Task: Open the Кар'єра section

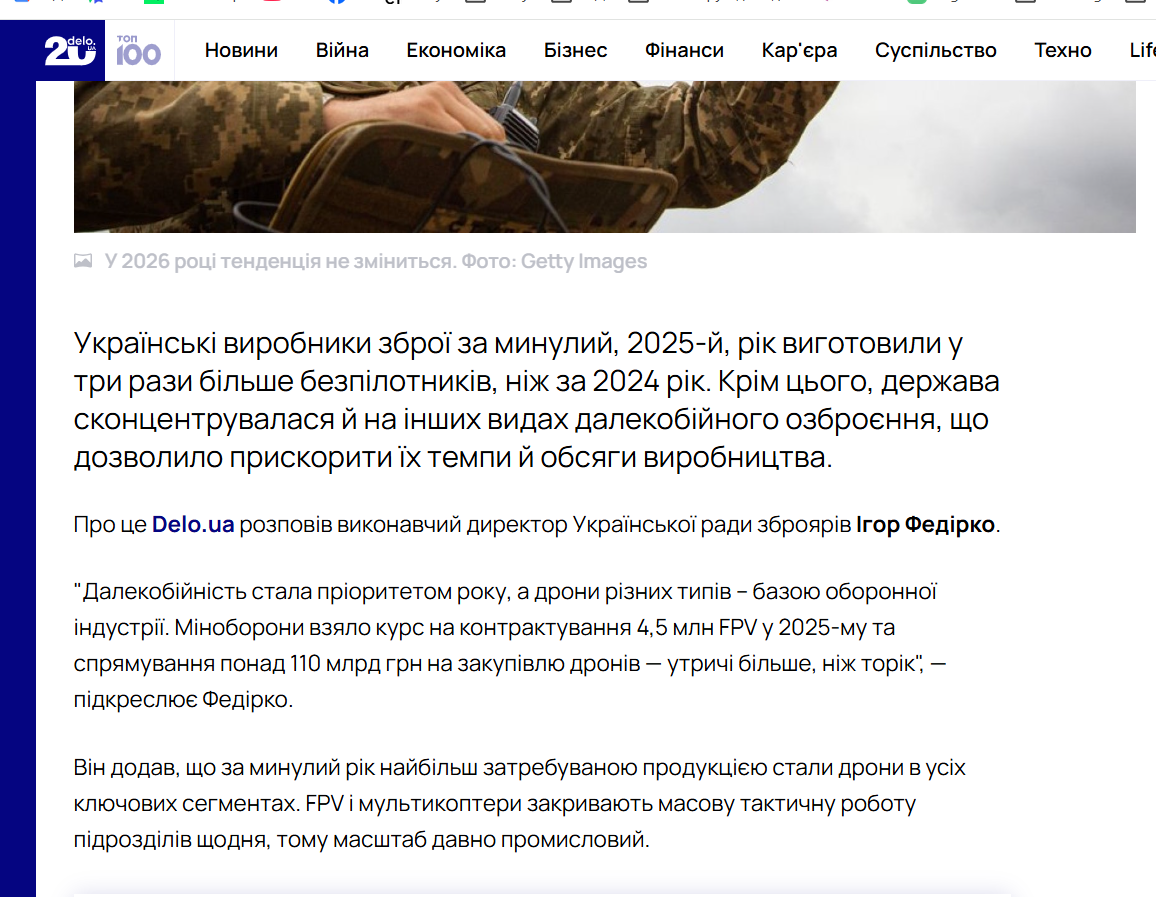Action: pyautogui.click(x=798, y=49)
